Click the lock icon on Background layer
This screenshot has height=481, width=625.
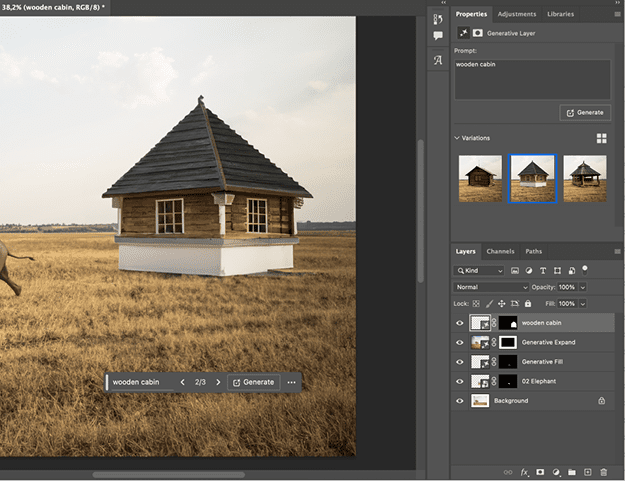coord(601,401)
